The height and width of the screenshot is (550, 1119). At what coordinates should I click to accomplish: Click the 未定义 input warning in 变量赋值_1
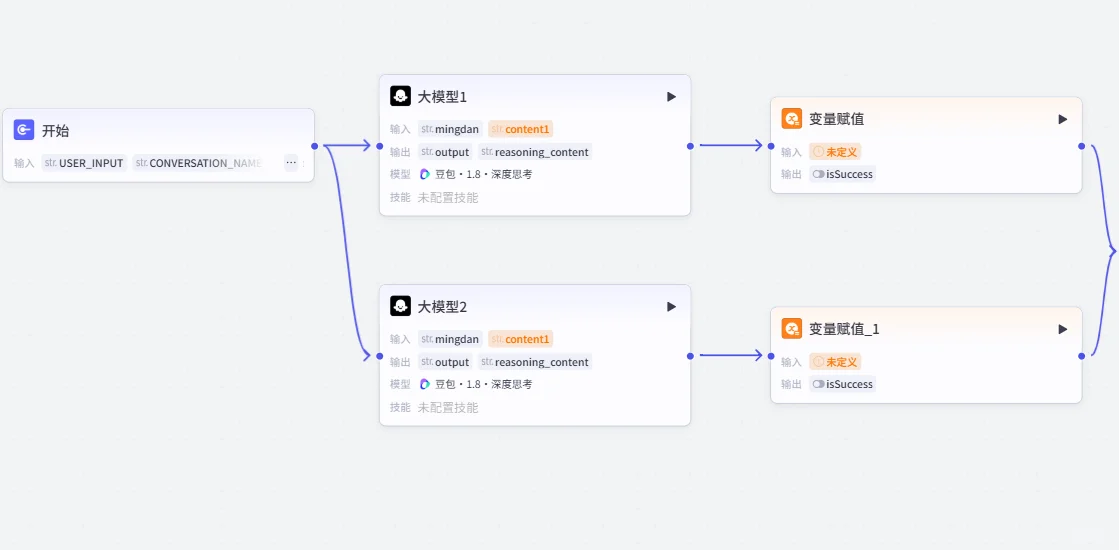point(835,362)
